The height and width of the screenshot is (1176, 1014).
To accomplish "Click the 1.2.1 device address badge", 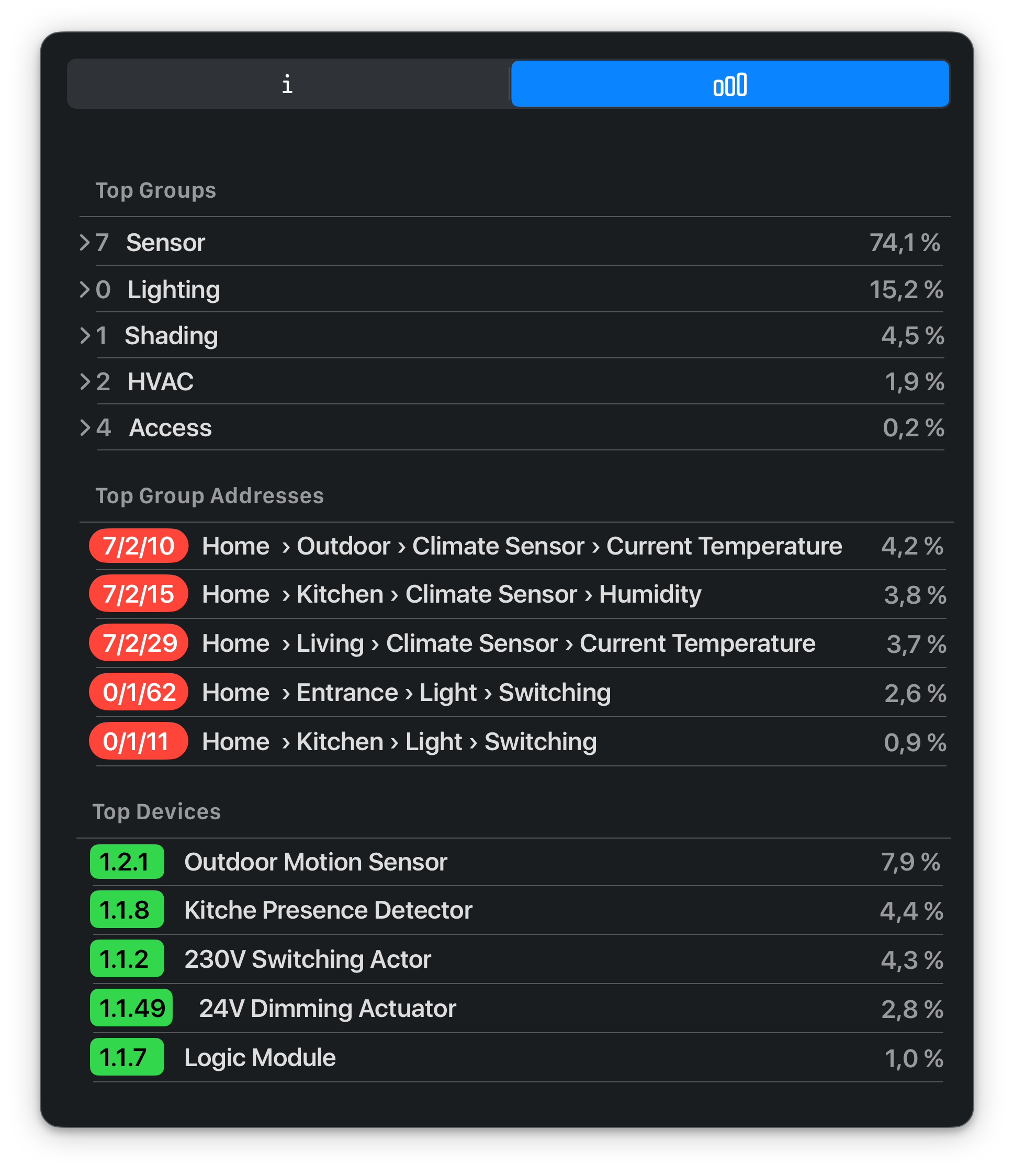I will point(127,862).
